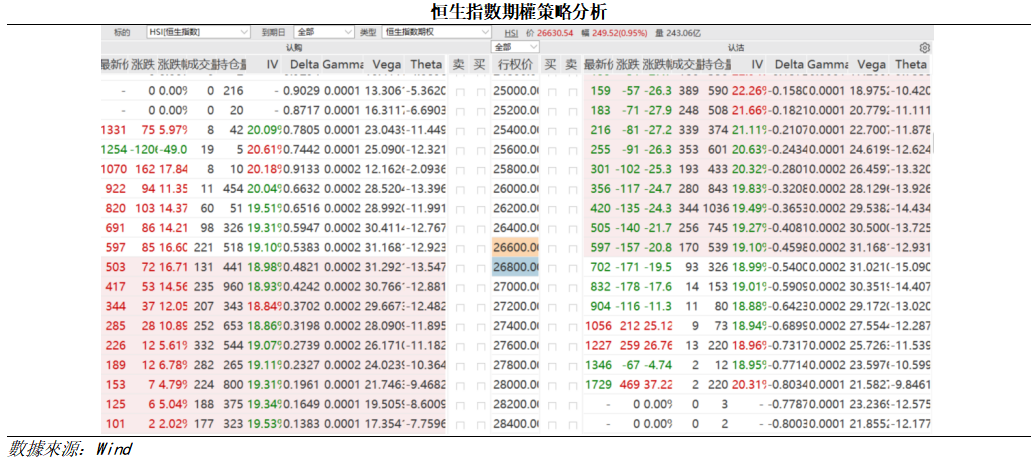Select the strike price 27600.00 cell
1036x463 pixels.
pos(515,345)
